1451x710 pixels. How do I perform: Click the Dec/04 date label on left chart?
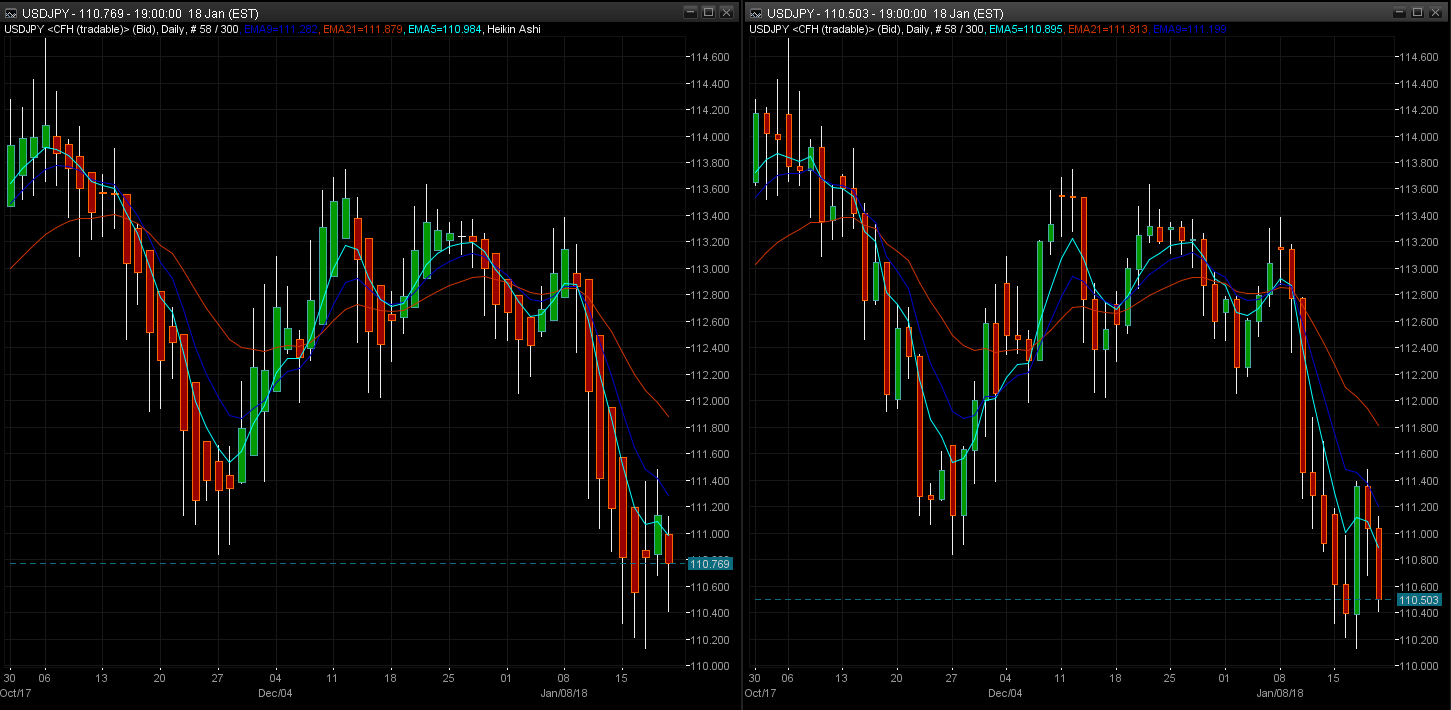275,692
